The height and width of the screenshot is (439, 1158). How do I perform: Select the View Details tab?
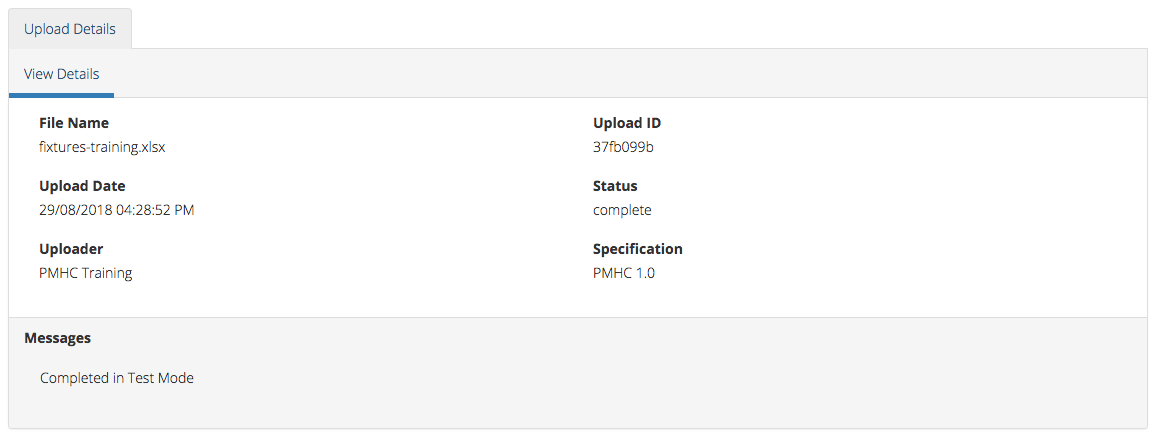click(61, 74)
